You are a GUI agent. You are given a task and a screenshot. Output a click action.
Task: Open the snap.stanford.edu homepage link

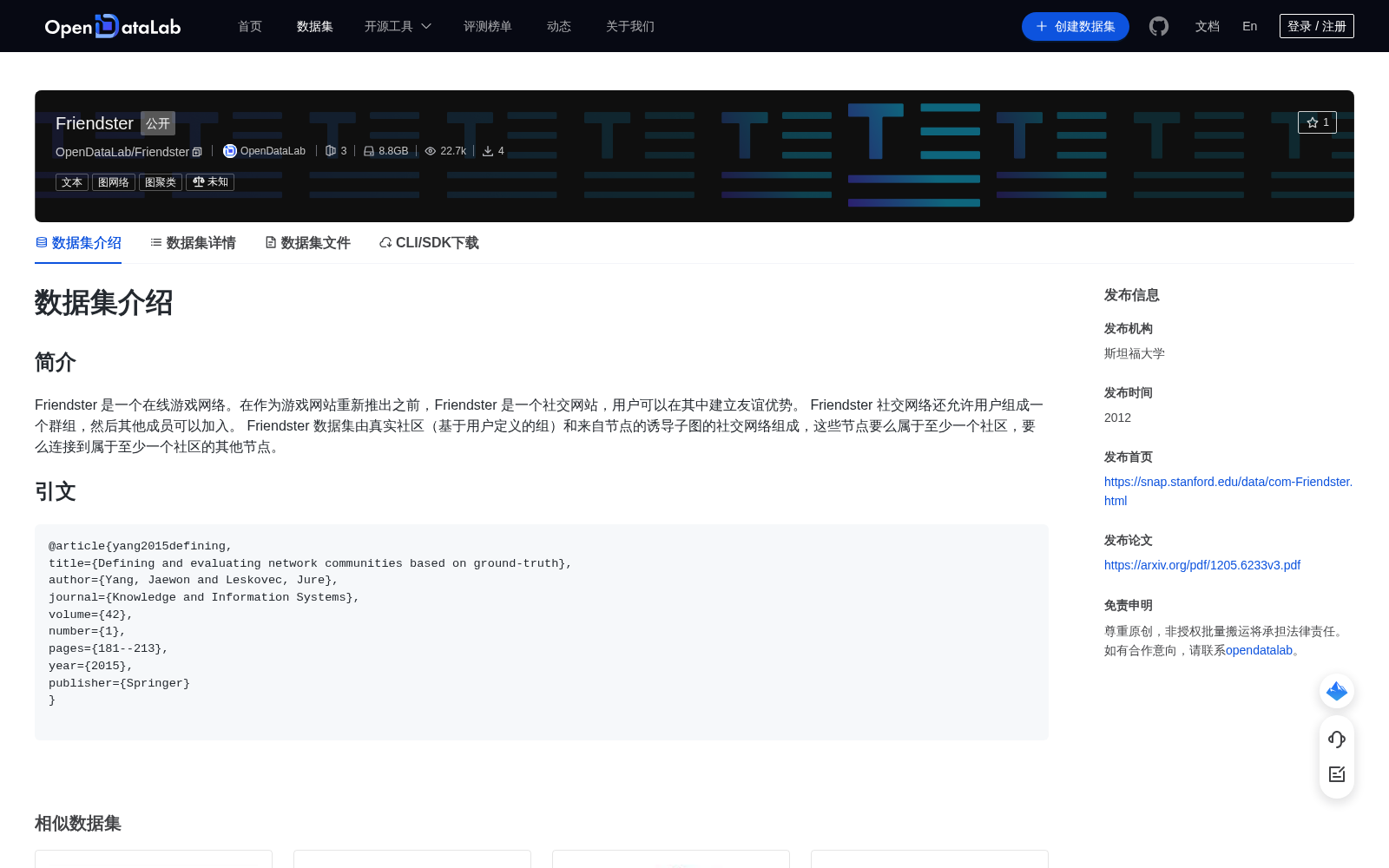pos(1228,491)
